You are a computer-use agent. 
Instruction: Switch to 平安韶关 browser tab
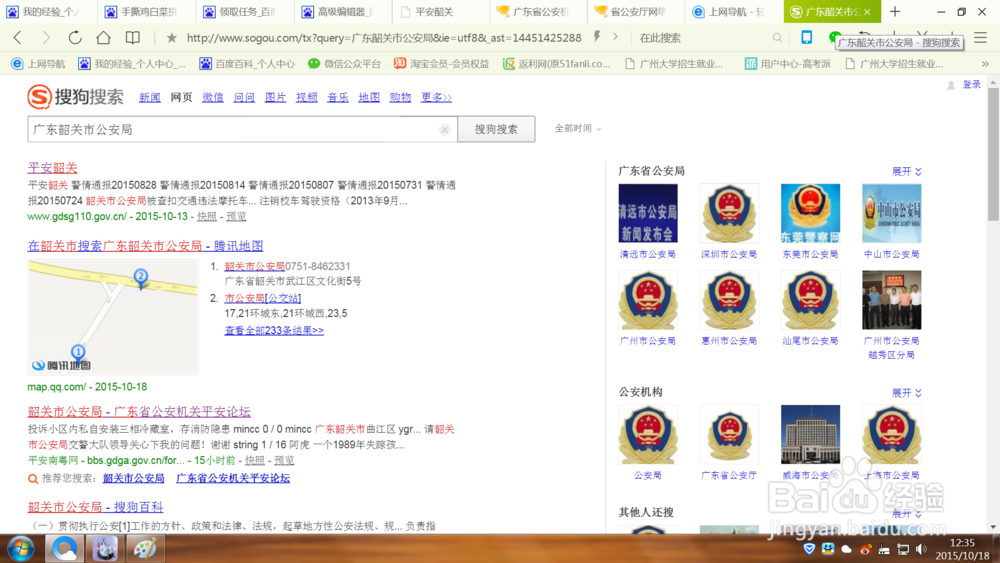point(441,11)
